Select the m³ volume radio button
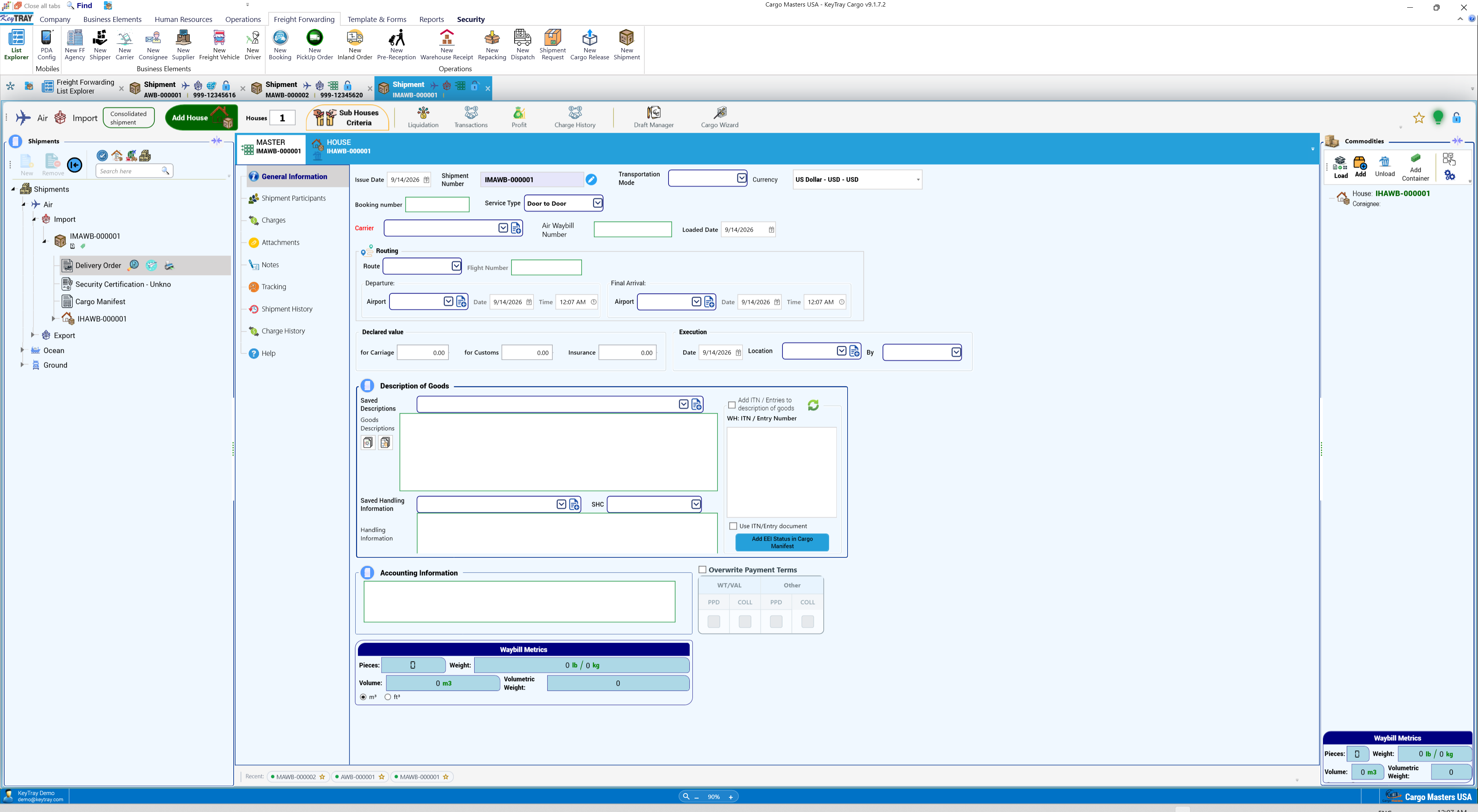1478x812 pixels. pyautogui.click(x=363, y=697)
